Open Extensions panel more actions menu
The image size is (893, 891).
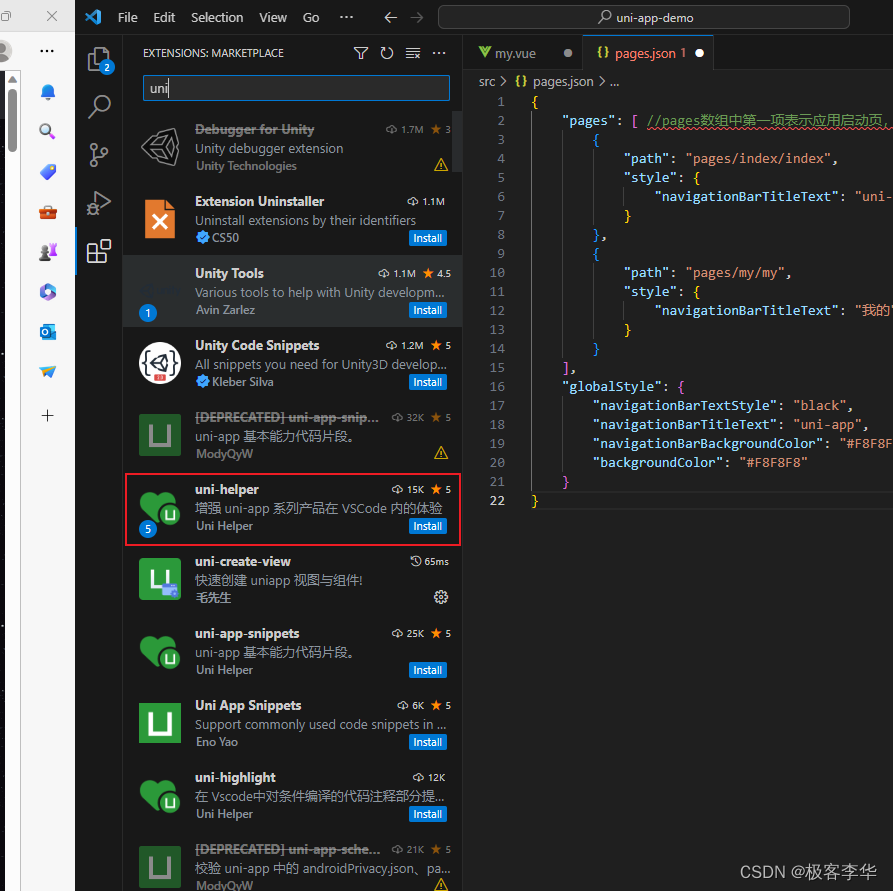pyautogui.click(x=439, y=53)
